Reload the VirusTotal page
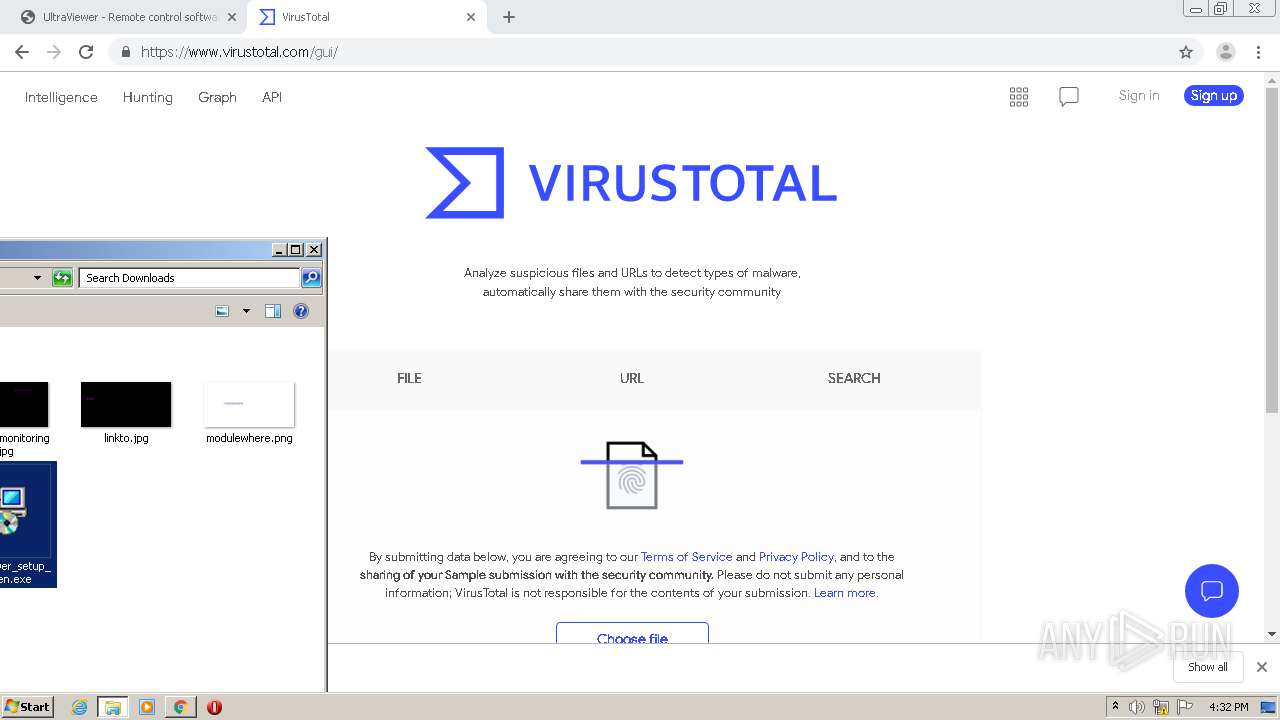The image size is (1280, 720). (86, 52)
